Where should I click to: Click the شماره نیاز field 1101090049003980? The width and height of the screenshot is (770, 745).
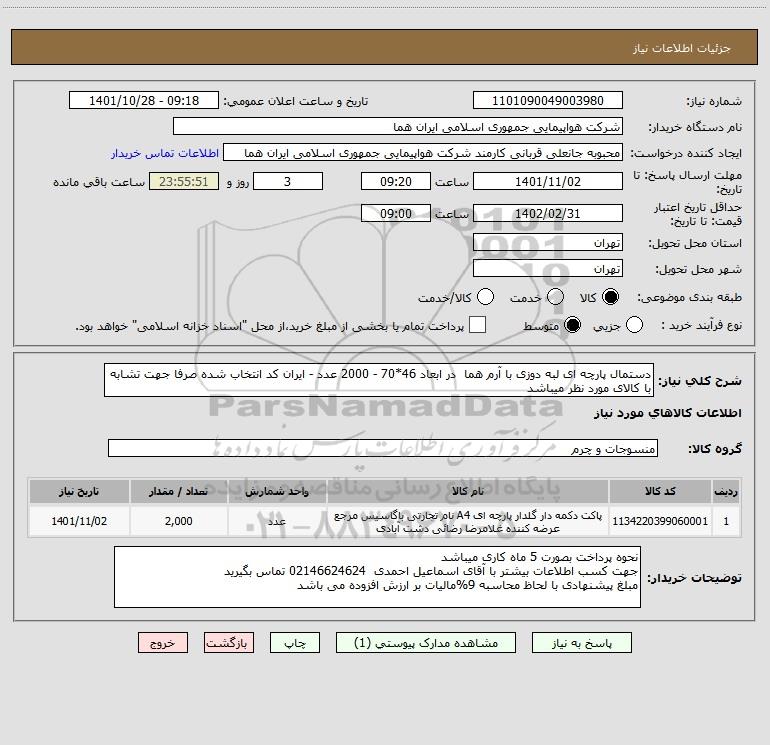[x=548, y=101]
